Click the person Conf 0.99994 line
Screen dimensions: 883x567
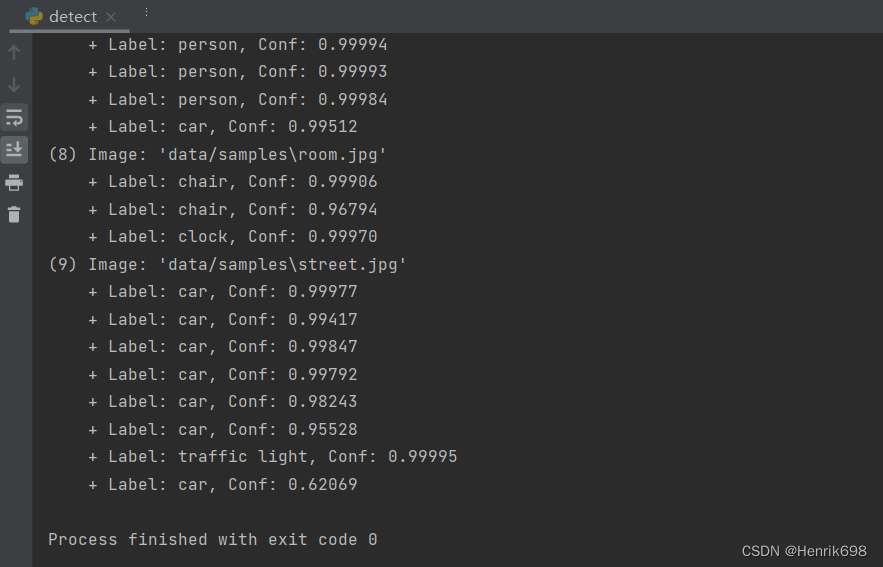pyautogui.click(x=238, y=44)
